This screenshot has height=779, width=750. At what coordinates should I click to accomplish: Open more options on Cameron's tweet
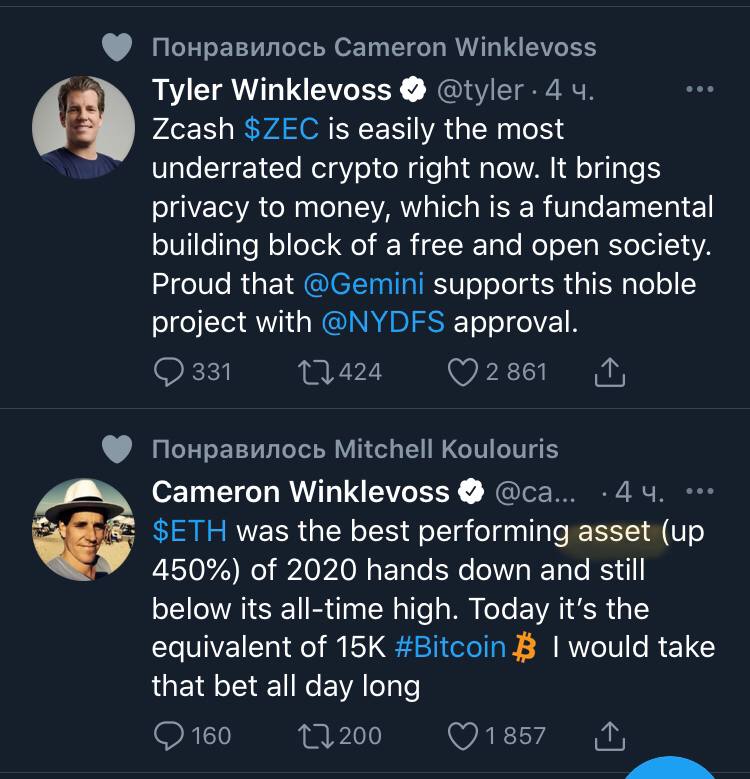pos(701,491)
